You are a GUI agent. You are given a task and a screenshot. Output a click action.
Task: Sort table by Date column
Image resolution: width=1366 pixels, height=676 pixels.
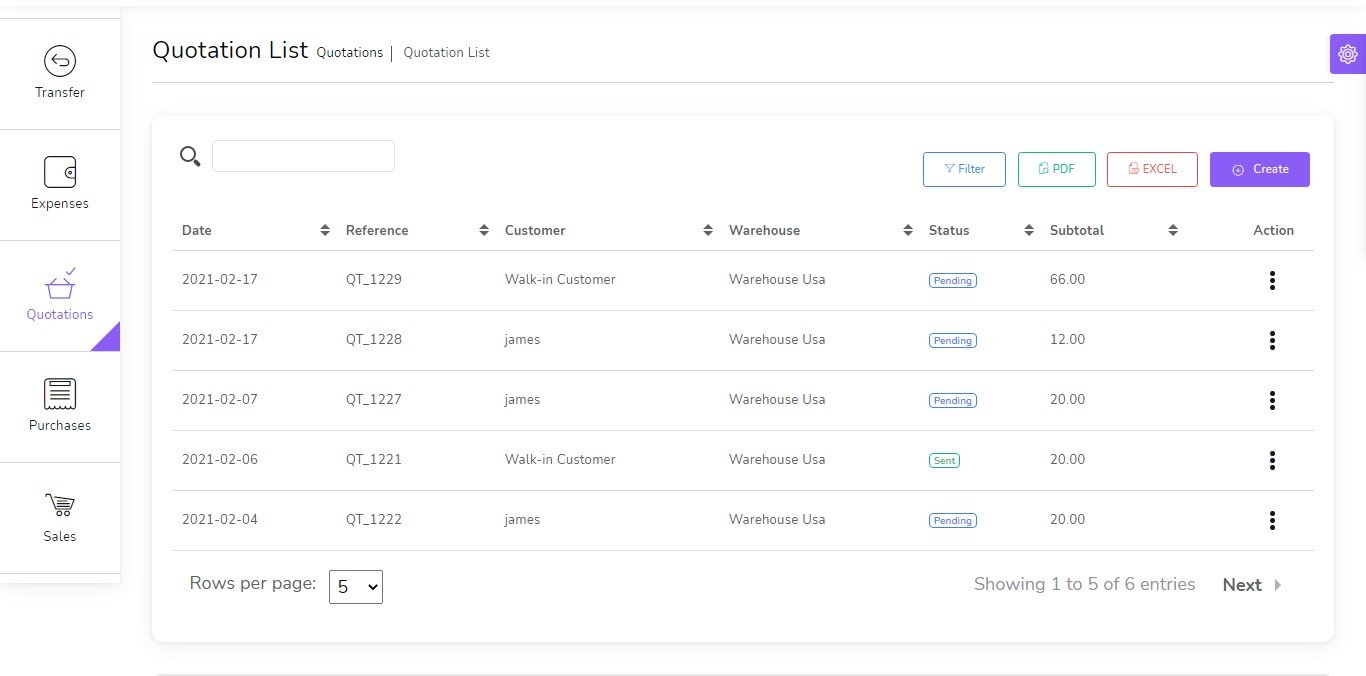(325, 231)
